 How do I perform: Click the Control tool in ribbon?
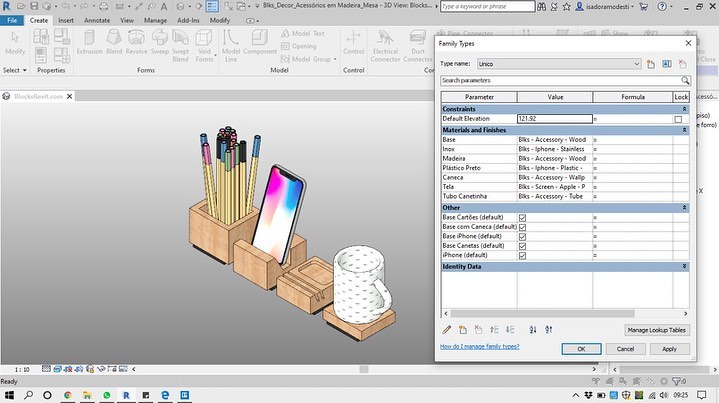coord(354,42)
